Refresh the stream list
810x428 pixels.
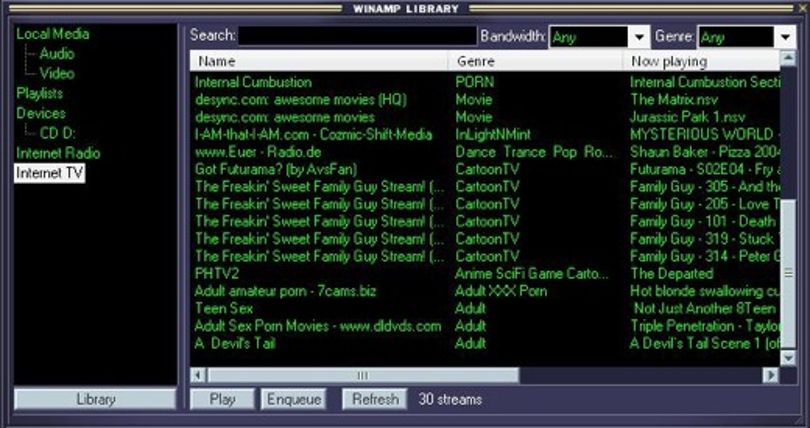pos(375,399)
